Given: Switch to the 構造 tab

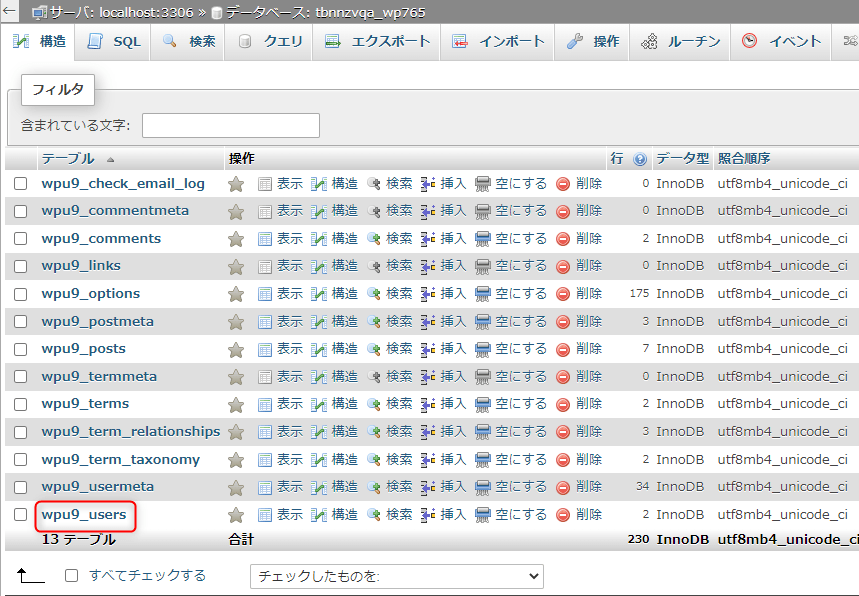Looking at the screenshot, I should (x=38, y=42).
